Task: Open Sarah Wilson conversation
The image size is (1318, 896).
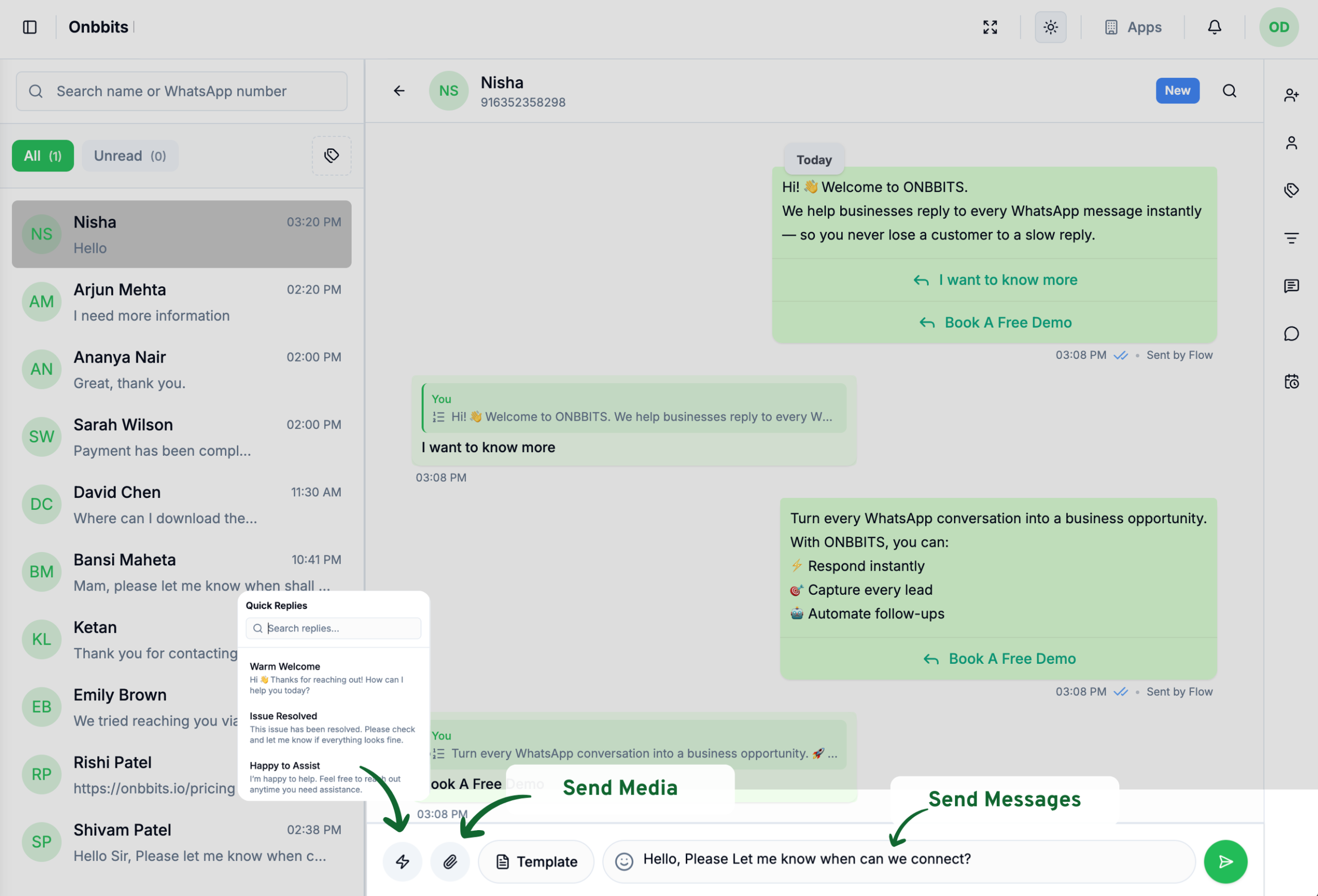Action: (181, 437)
